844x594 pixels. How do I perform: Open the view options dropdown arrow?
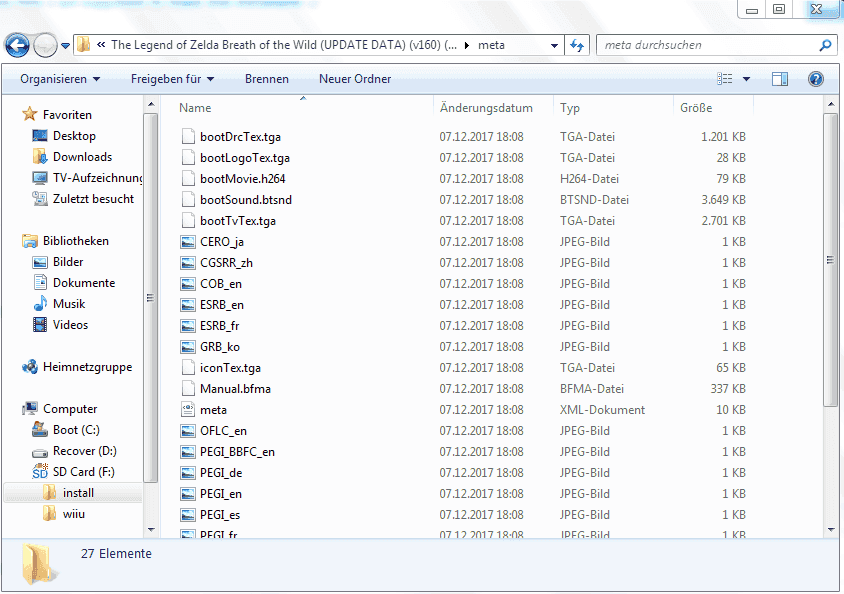coord(746,79)
